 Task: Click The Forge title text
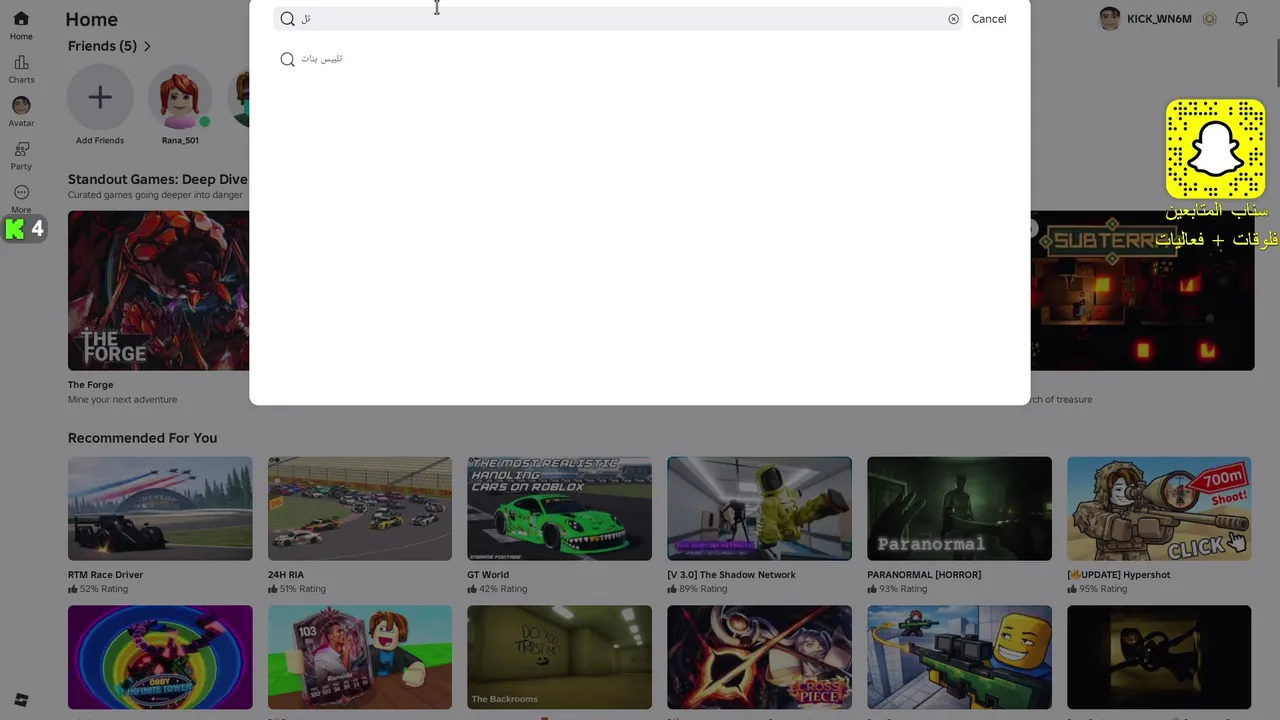(x=90, y=385)
